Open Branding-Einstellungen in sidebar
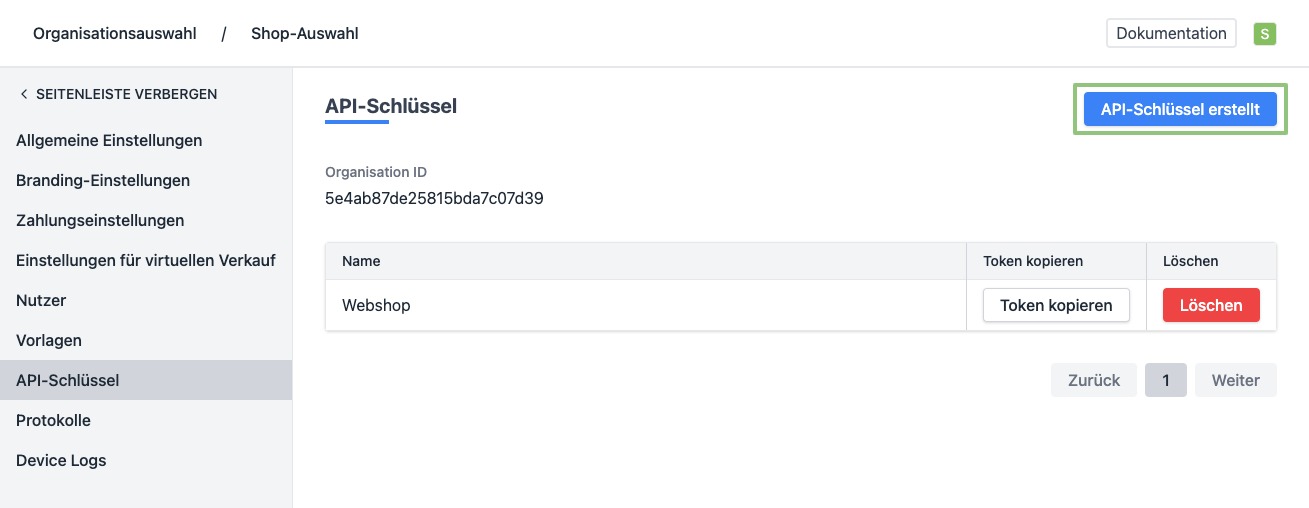Viewport: 1309px width, 508px height. tap(103, 180)
